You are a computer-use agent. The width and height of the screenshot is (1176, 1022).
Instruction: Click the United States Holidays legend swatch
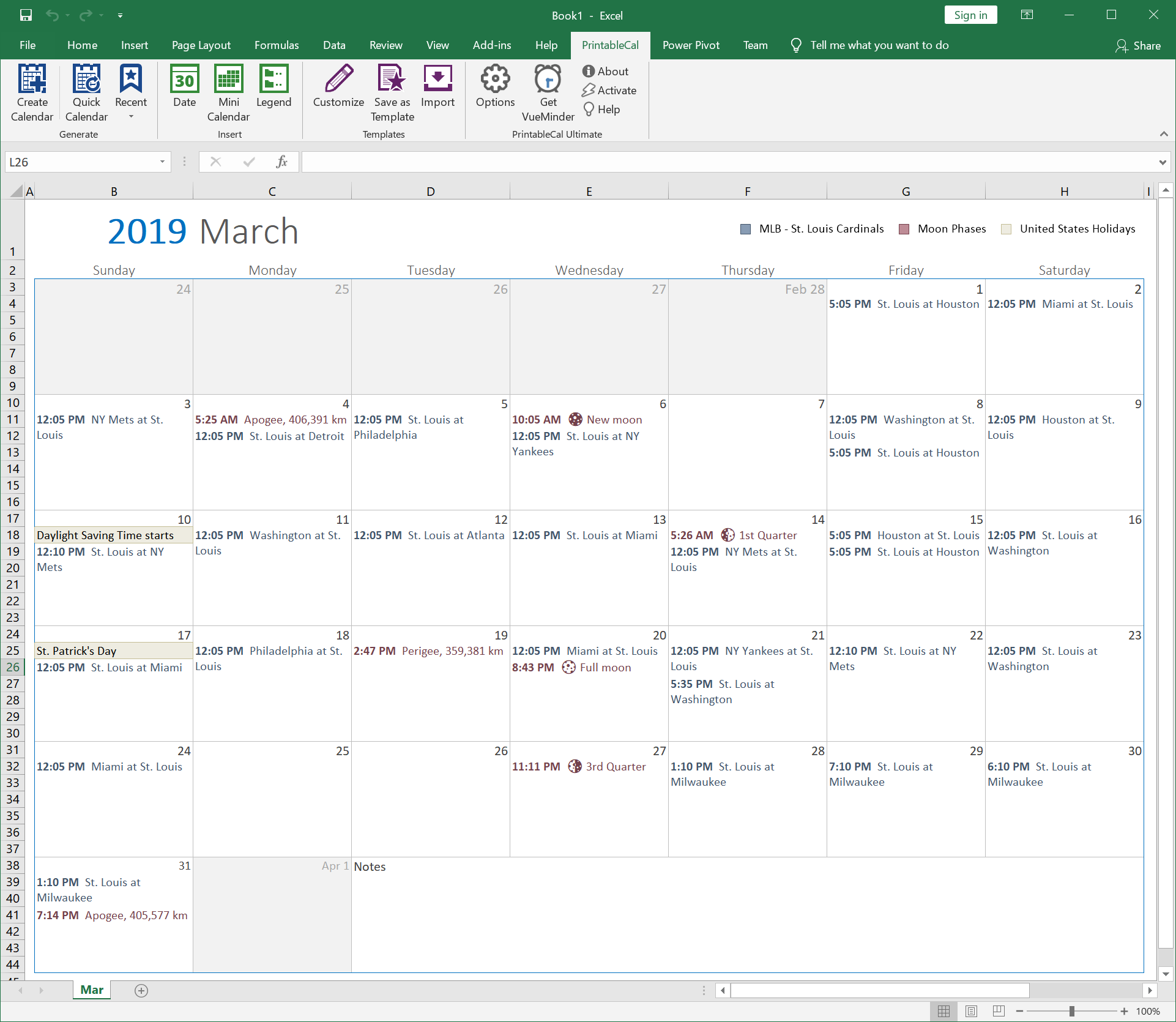(x=1006, y=229)
